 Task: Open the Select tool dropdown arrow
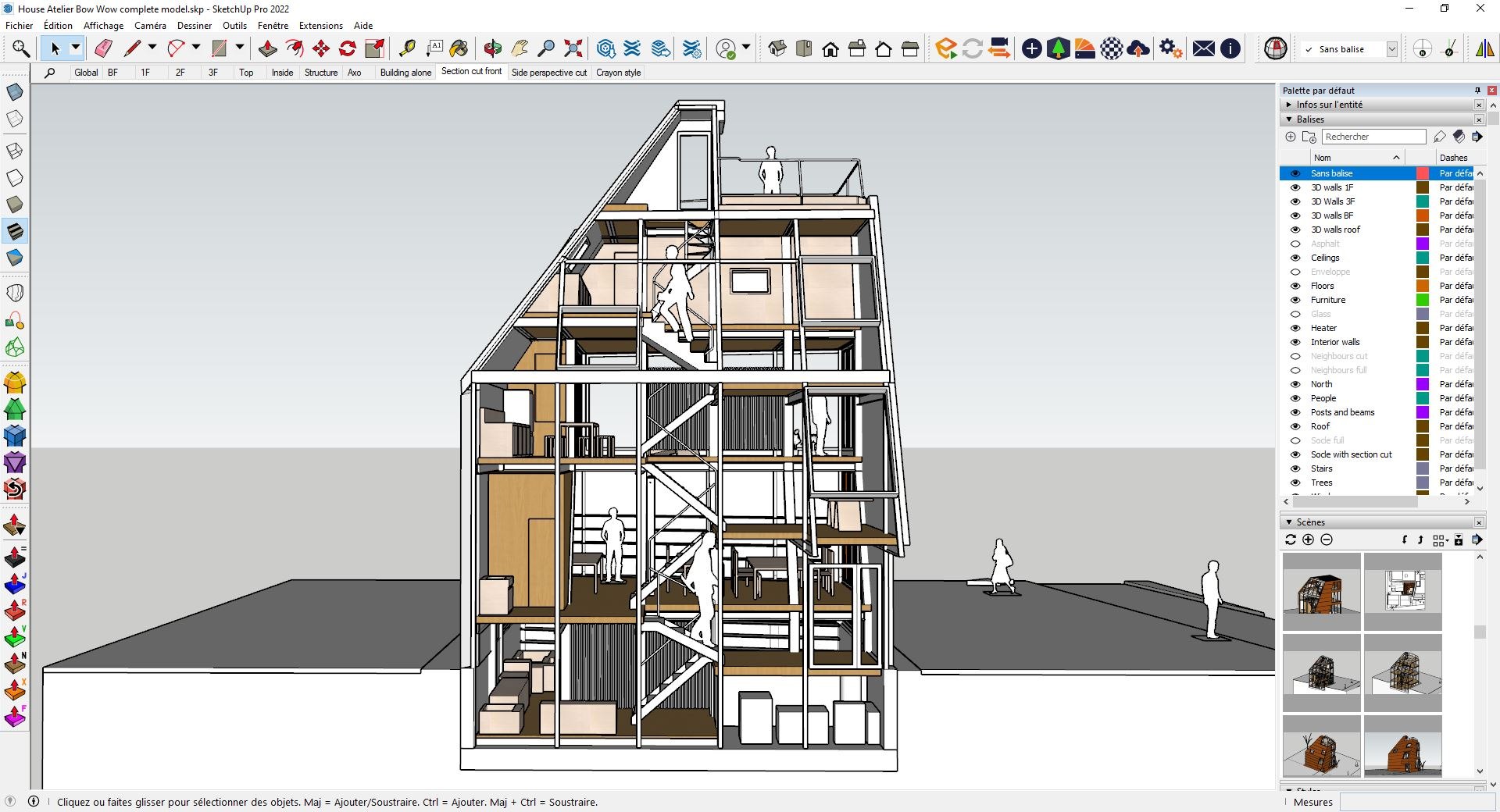click(x=76, y=48)
